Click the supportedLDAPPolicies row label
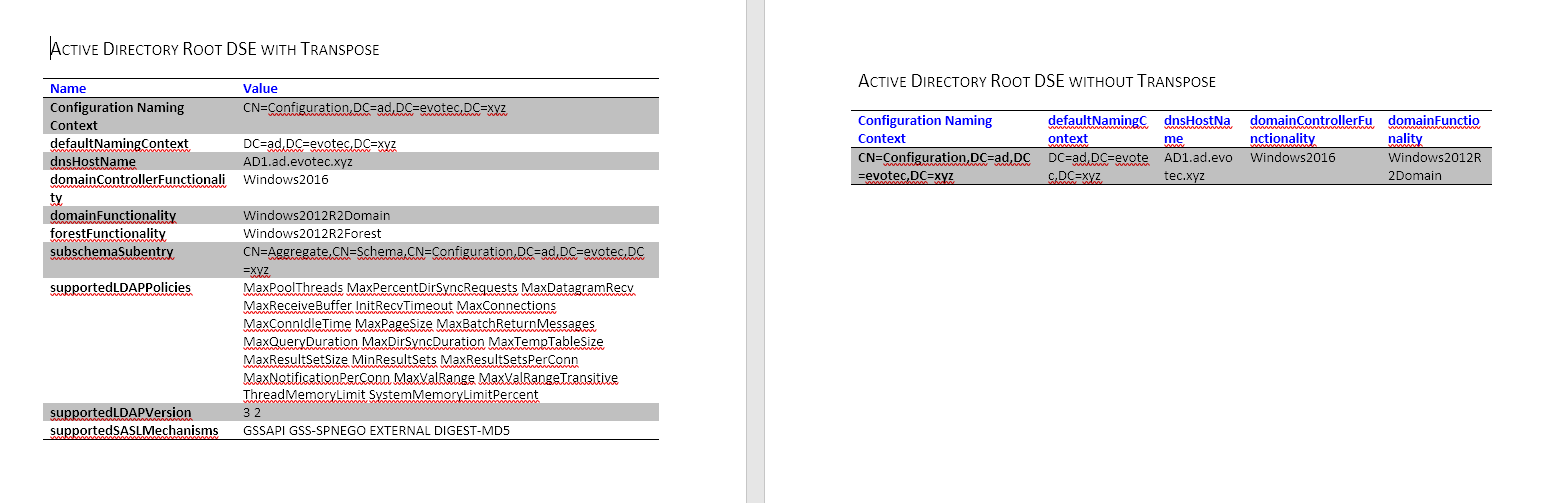Screen dimensions: 1541x503 tap(120, 288)
